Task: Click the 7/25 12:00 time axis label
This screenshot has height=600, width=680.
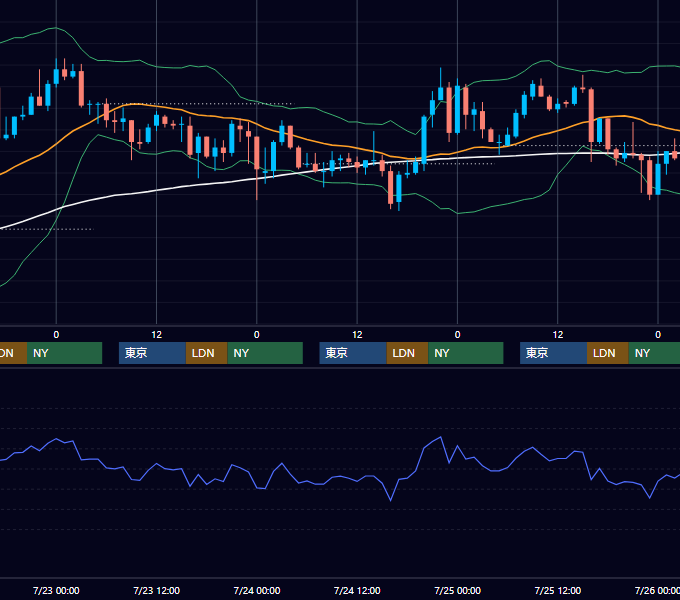Action: coord(558,590)
